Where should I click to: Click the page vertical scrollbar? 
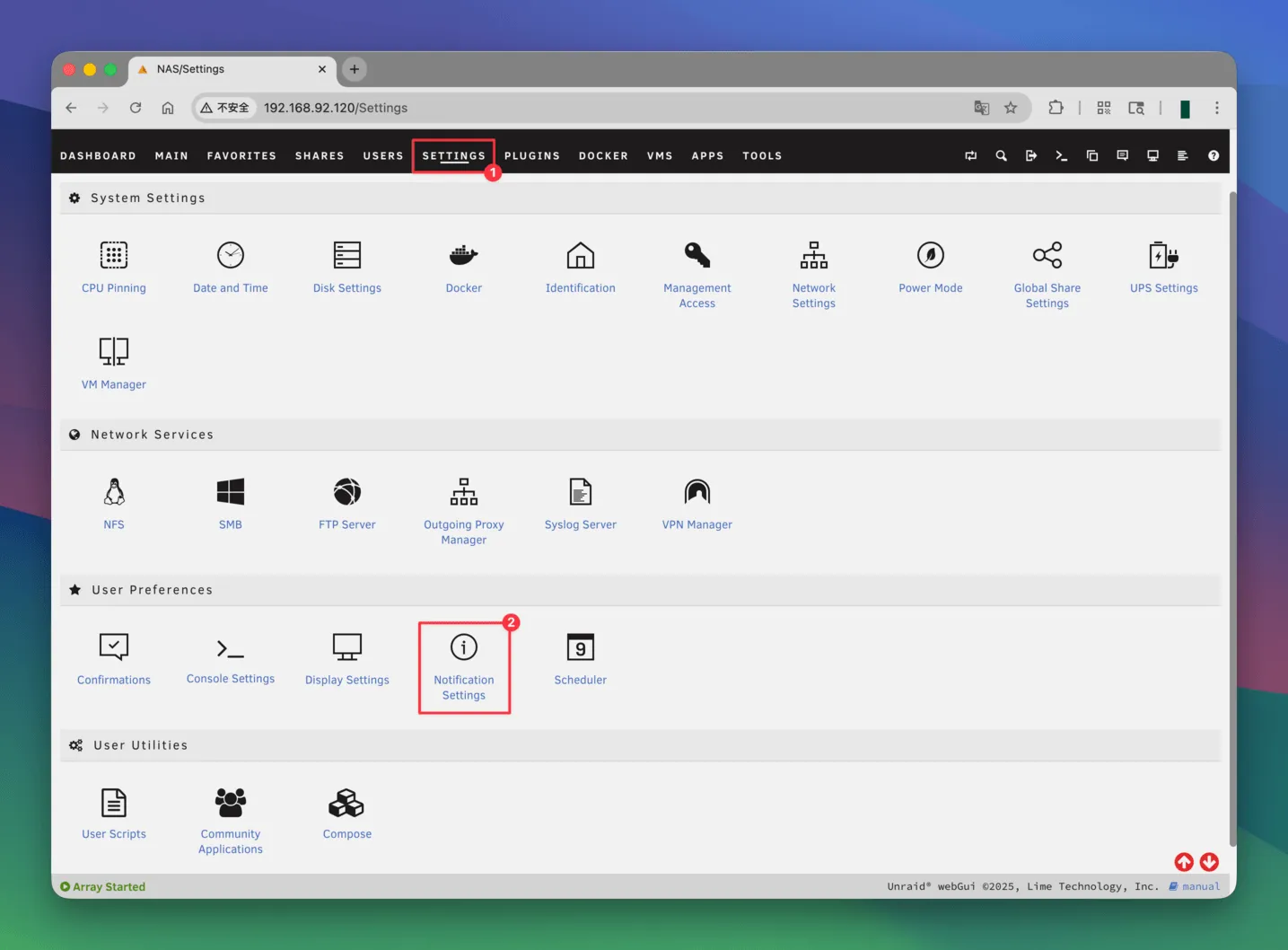click(x=1232, y=519)
